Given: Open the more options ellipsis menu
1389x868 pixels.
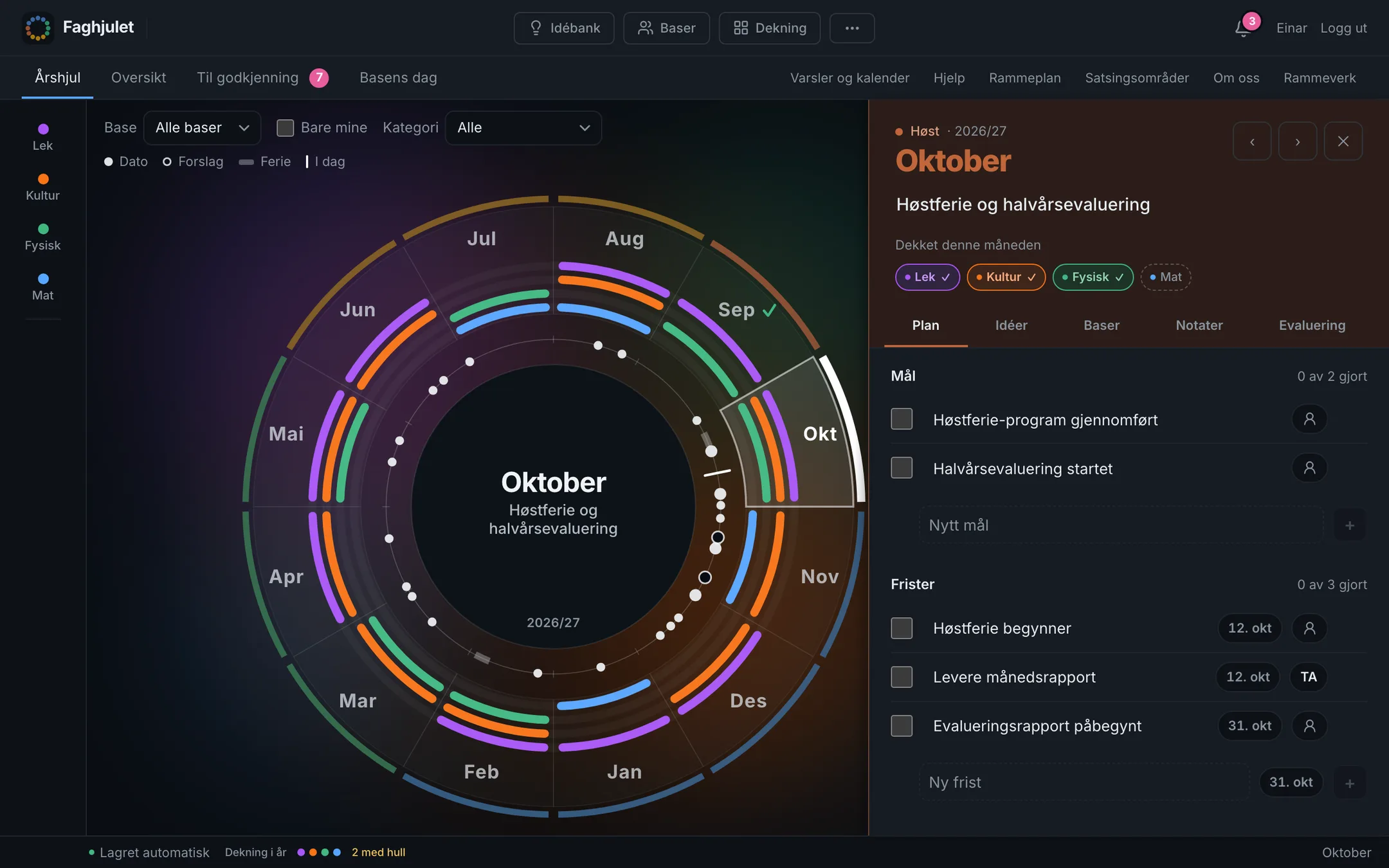Looking at the screenshot, I should tap(851, 28).
